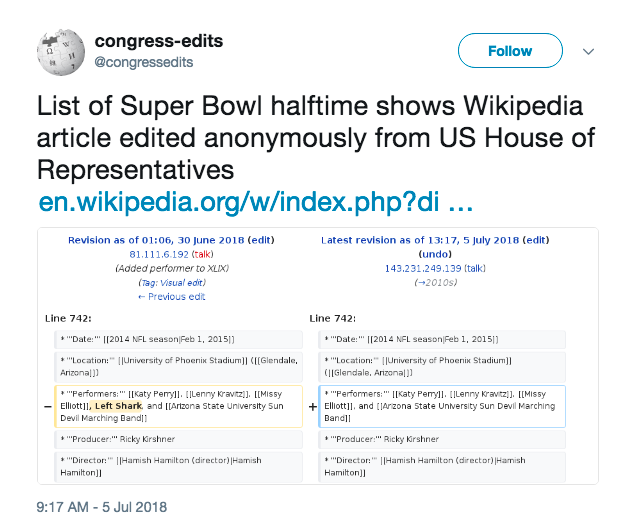Click the highlighted Left Shark removed text
The image size is (630, 525).
pos(118,406)
